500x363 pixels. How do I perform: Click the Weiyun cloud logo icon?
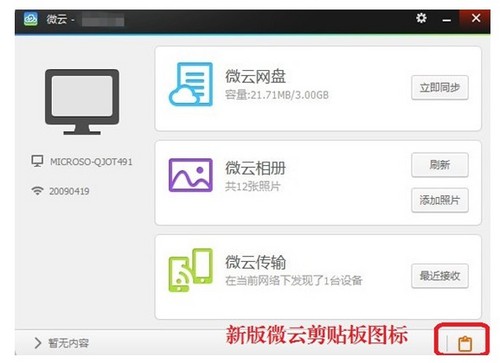31,19
